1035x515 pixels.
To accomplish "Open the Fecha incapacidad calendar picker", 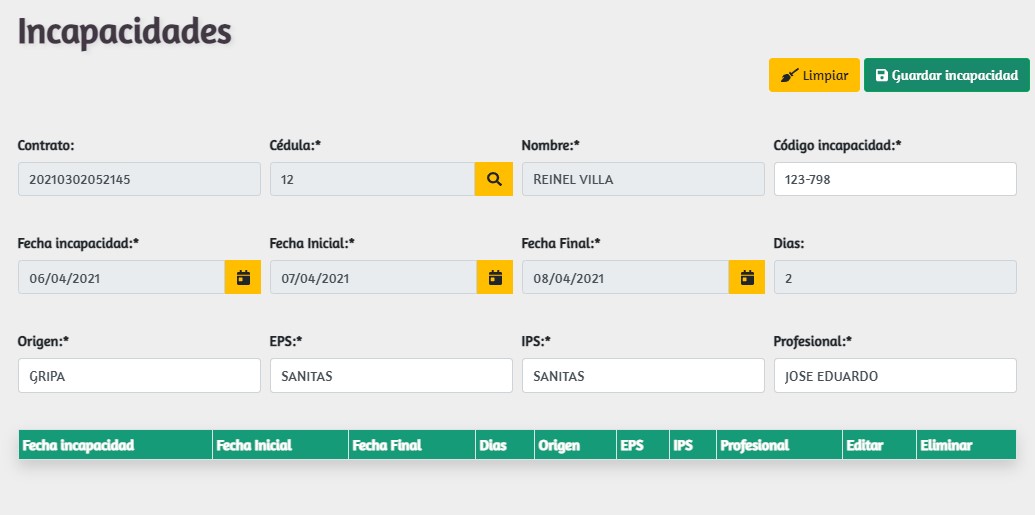I will (242, 277).
